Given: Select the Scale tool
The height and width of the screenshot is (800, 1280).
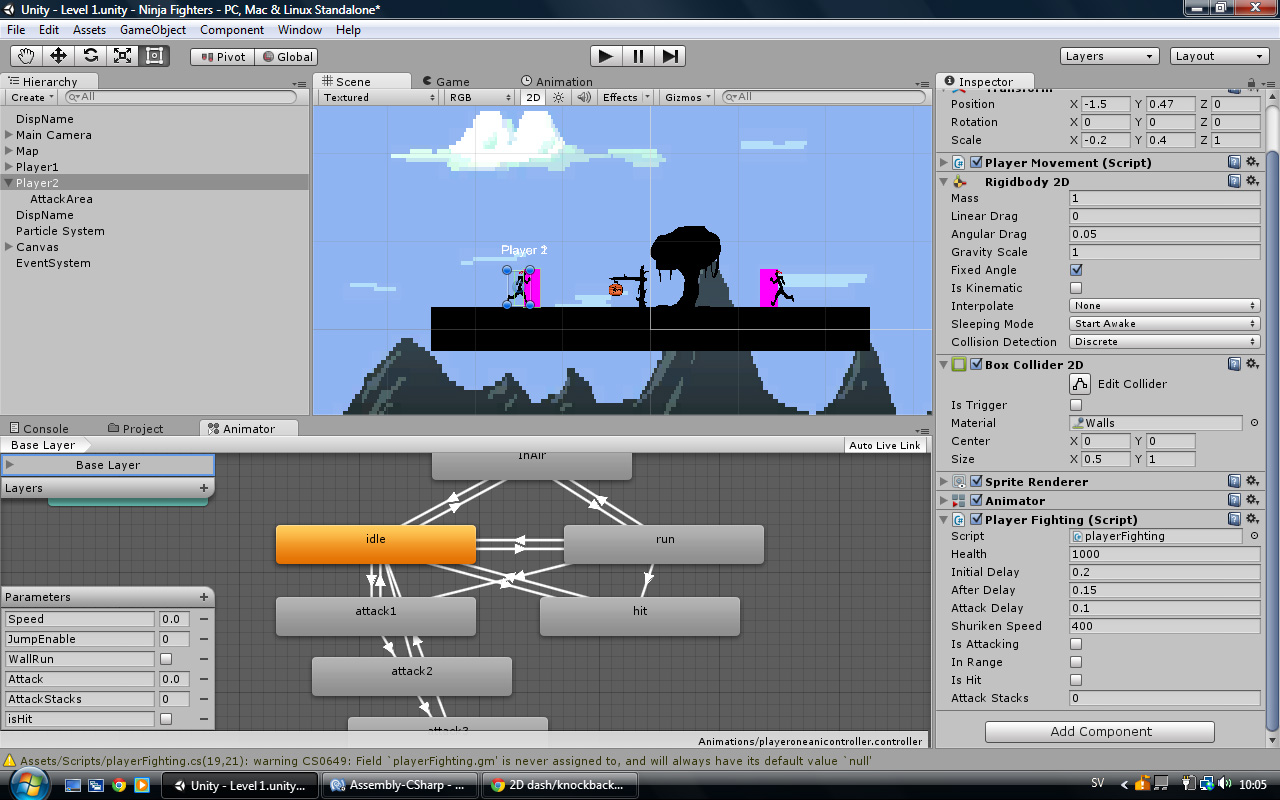Looking at the screenshot, I should [x=122, y=56].
